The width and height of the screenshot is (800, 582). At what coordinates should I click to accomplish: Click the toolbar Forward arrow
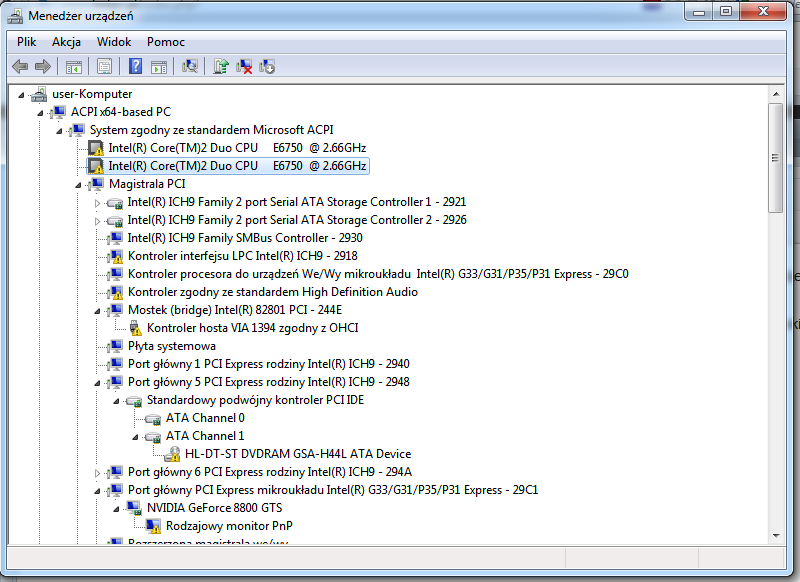tap(43, 66)
